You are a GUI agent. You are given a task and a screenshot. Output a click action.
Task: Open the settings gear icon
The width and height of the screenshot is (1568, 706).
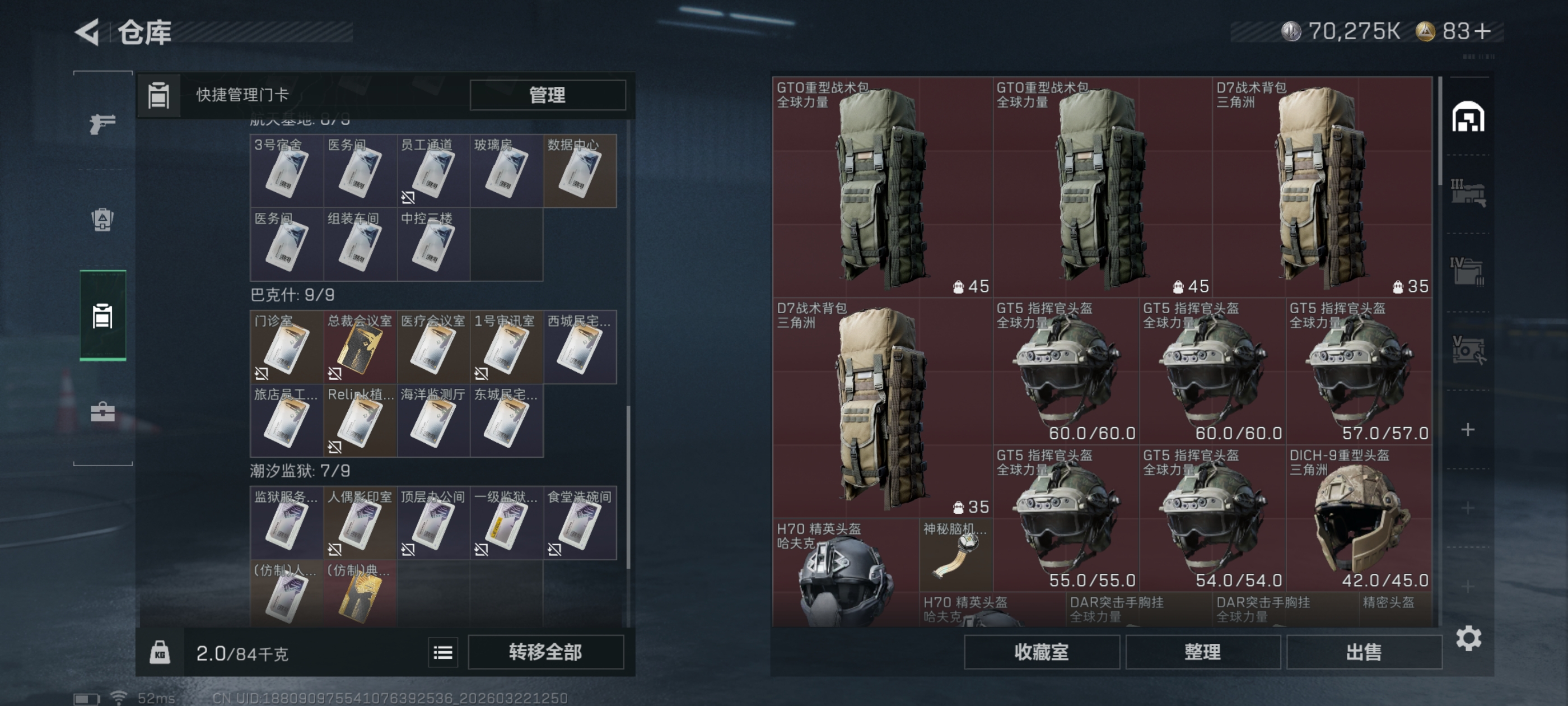coord(1468,638)
